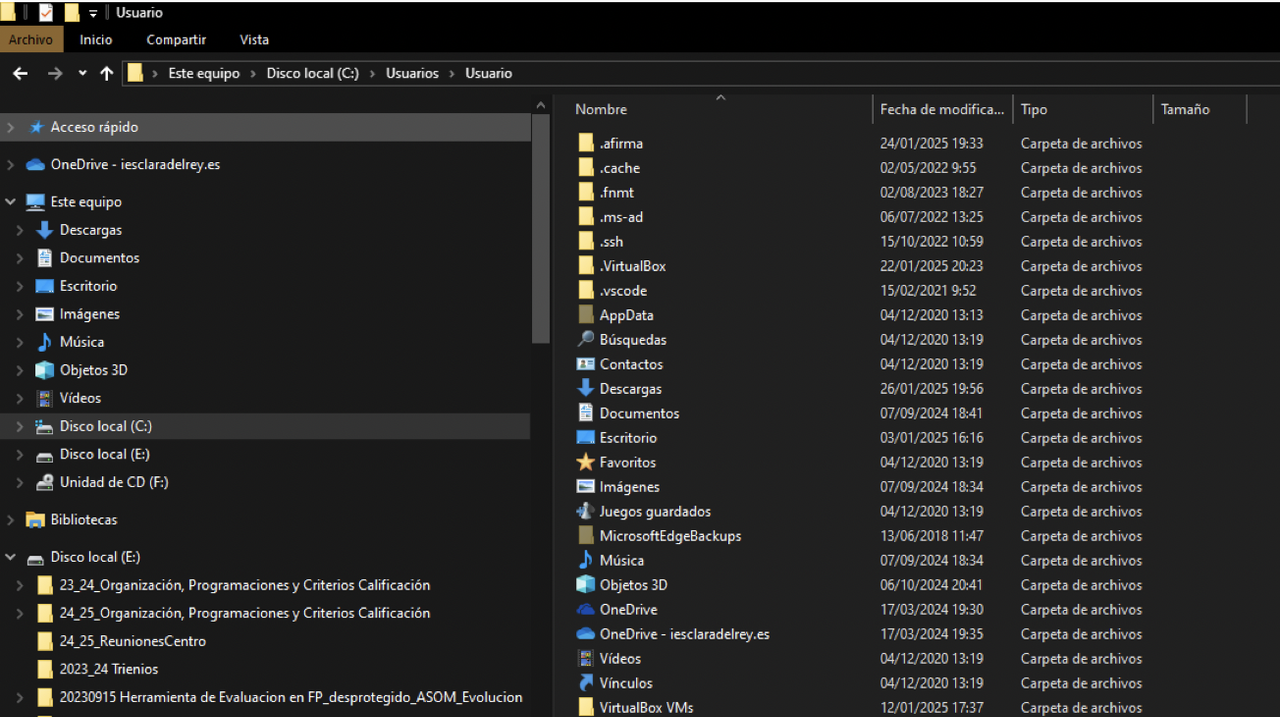Image resolution: width=1280 pixels, height=717 pixels.
Task: Go back with the left arrow button
Action: (x=20, y=73)
